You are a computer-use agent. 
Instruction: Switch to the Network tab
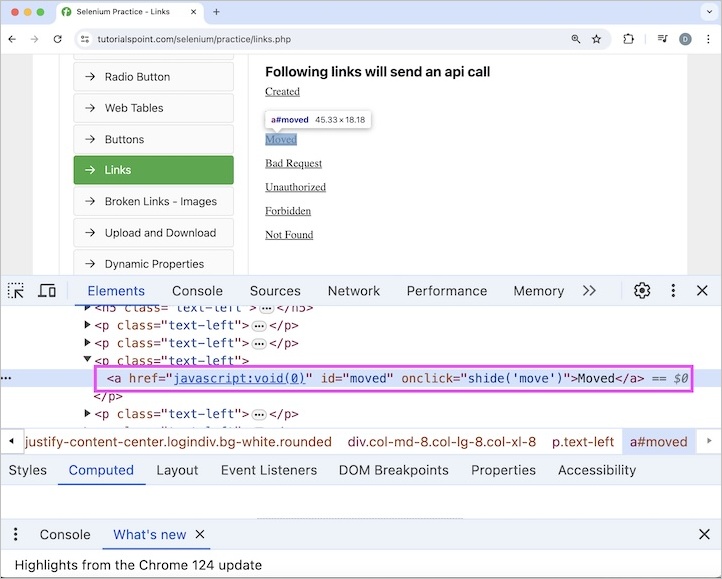(x=354, y=291)
